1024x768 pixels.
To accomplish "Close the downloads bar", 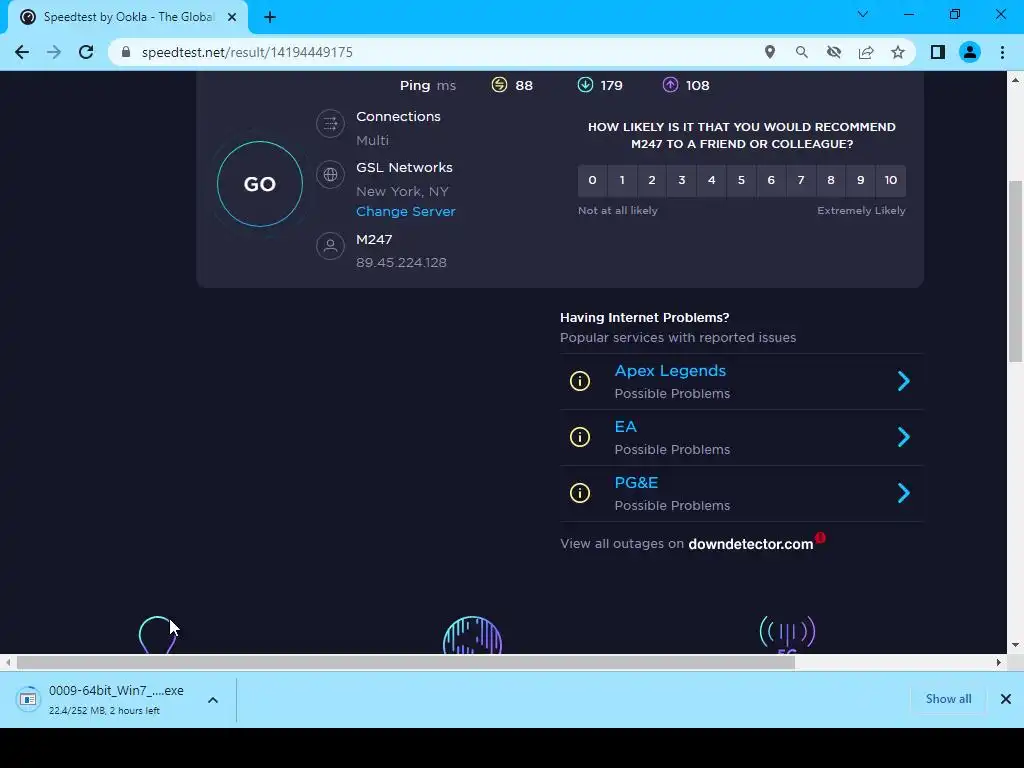I will tap(1006, 699).
